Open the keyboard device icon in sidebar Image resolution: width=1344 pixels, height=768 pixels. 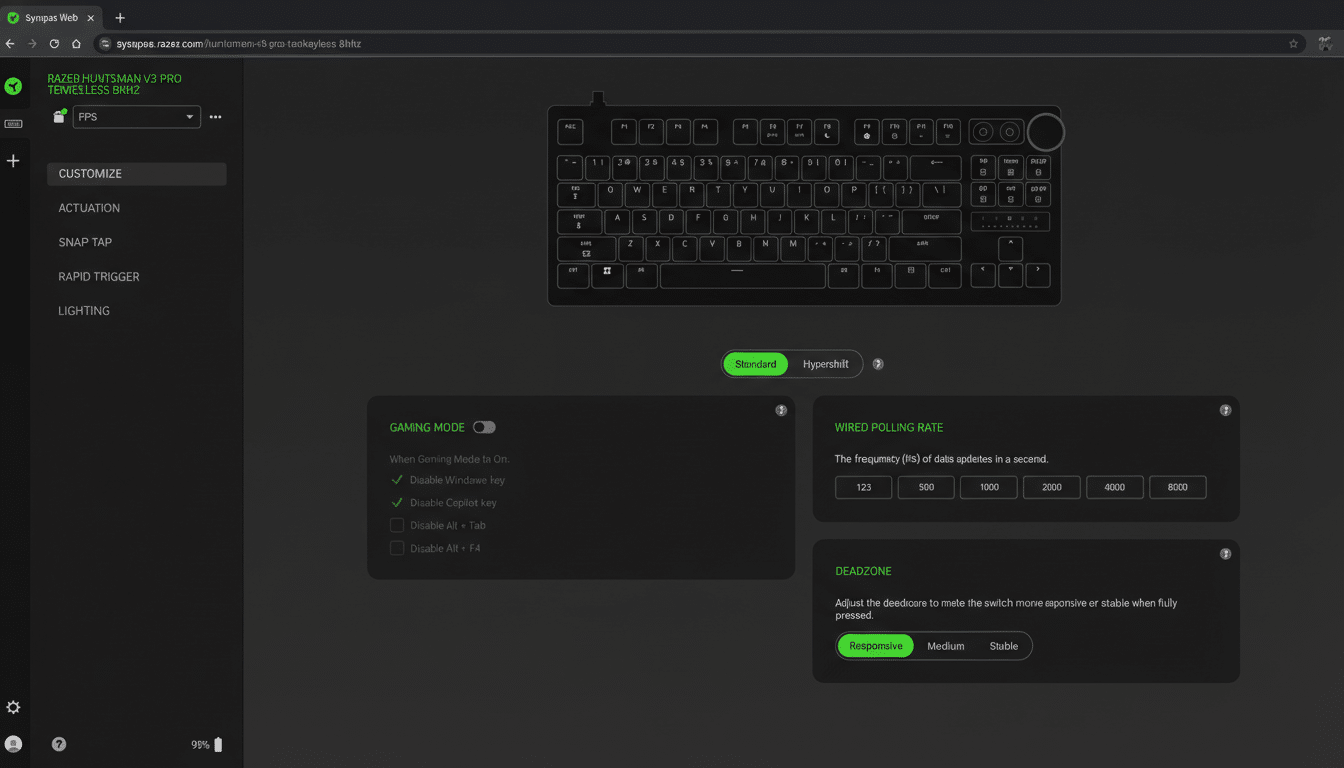(14, 123)
